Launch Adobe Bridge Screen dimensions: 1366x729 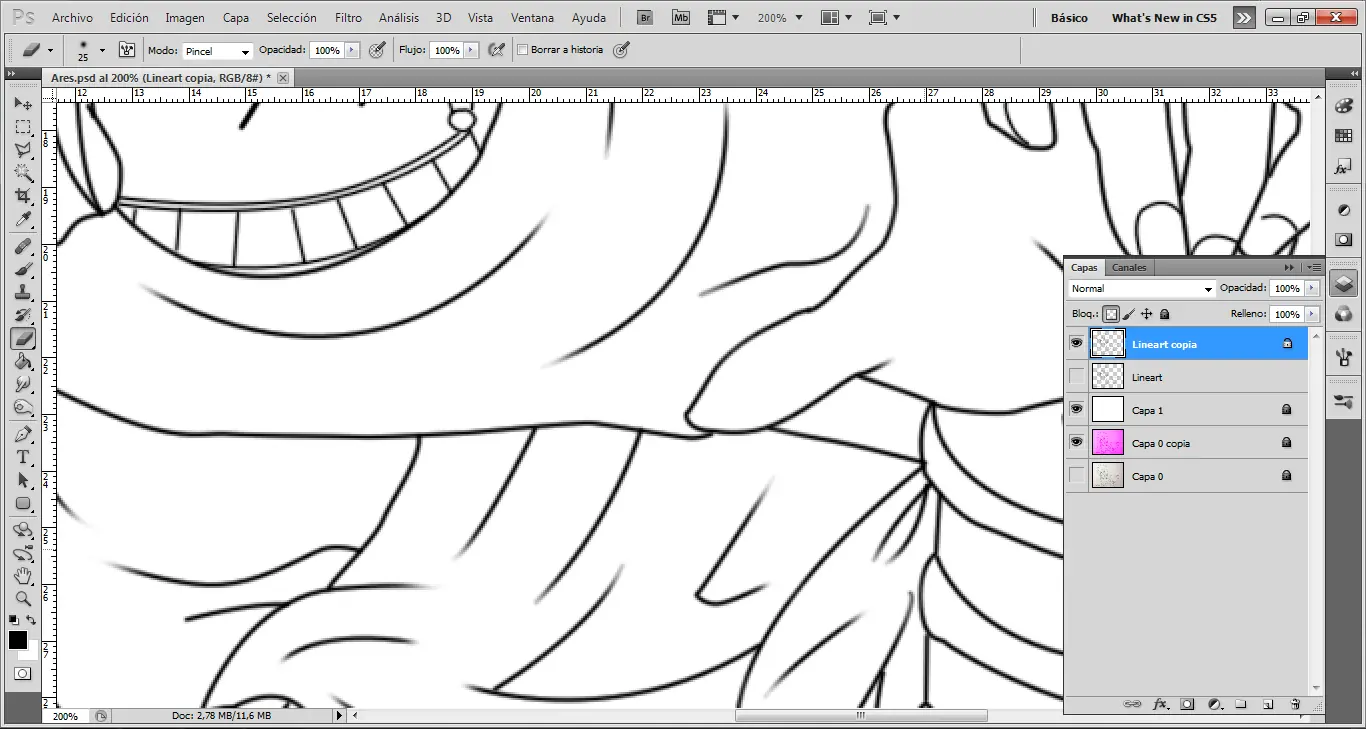coord(645,18)
